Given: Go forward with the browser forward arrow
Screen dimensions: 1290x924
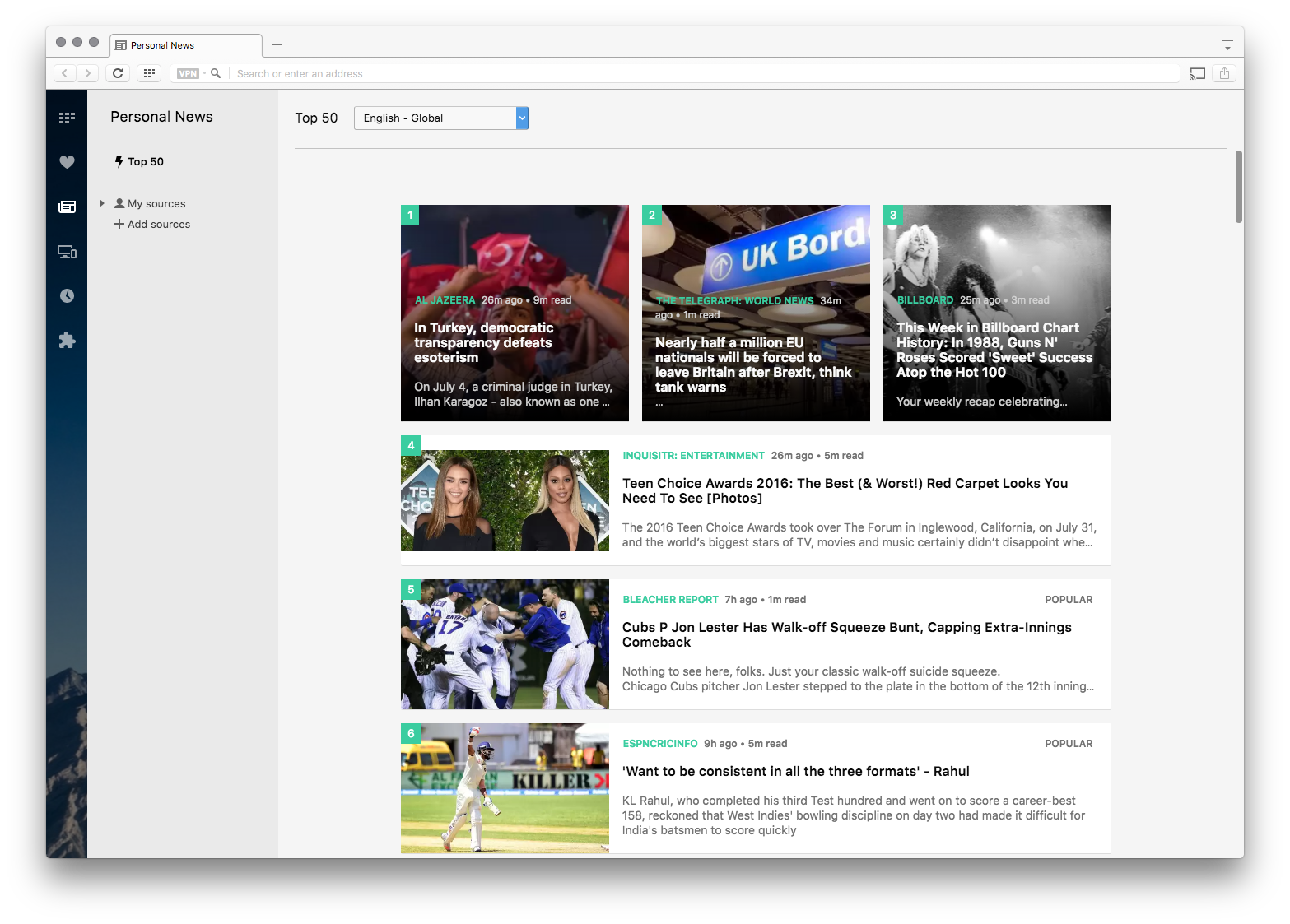Looking at the screenshot, I should click(87, 73).
